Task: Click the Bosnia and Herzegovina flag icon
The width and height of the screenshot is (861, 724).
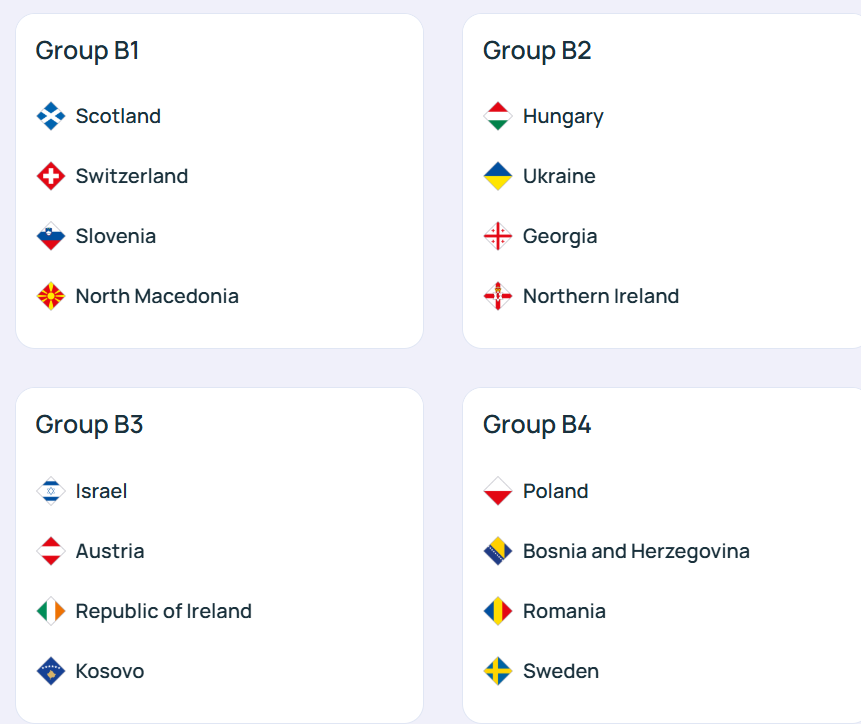Action: tap(498, 551)
